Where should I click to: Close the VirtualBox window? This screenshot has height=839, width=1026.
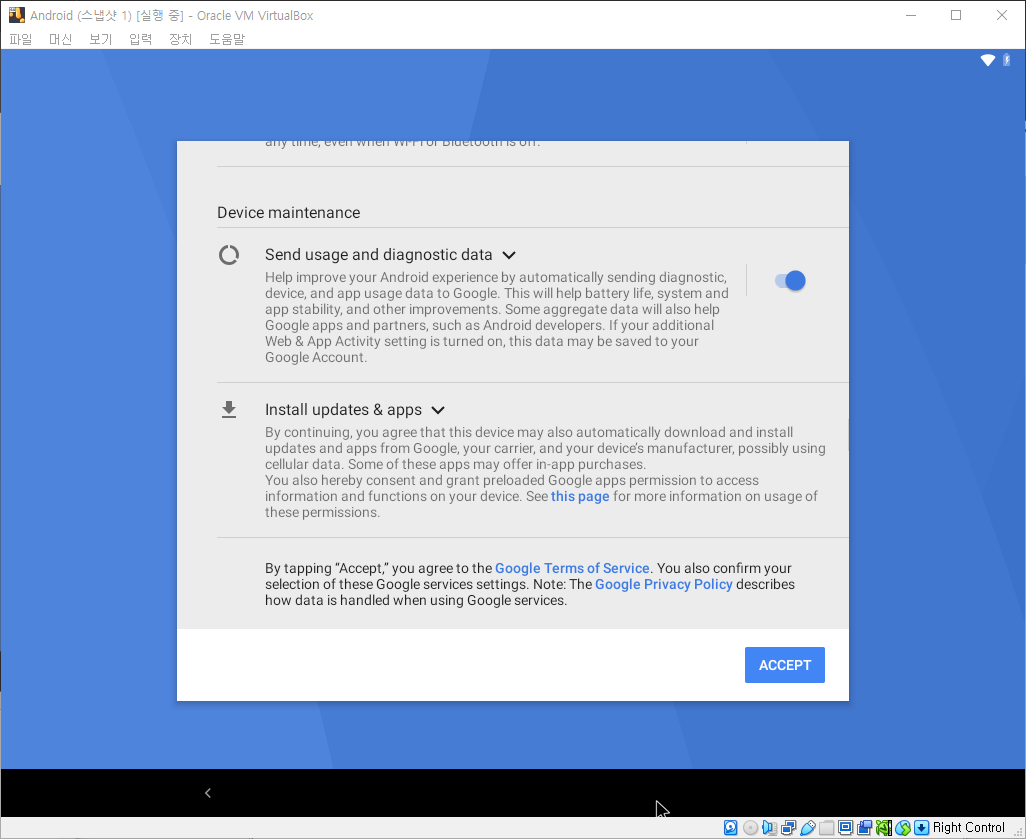tap(1002, 15)
